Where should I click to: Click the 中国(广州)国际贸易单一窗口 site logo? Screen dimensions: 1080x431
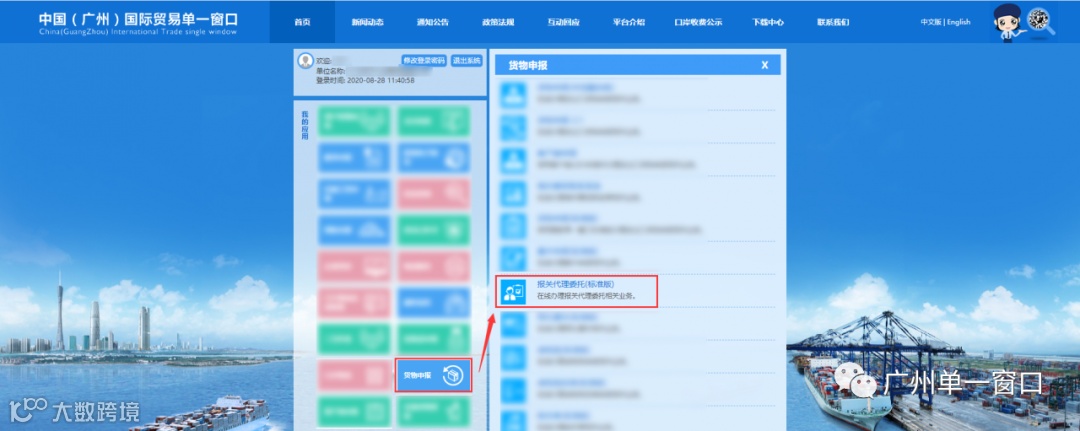(x=138, y=23)
